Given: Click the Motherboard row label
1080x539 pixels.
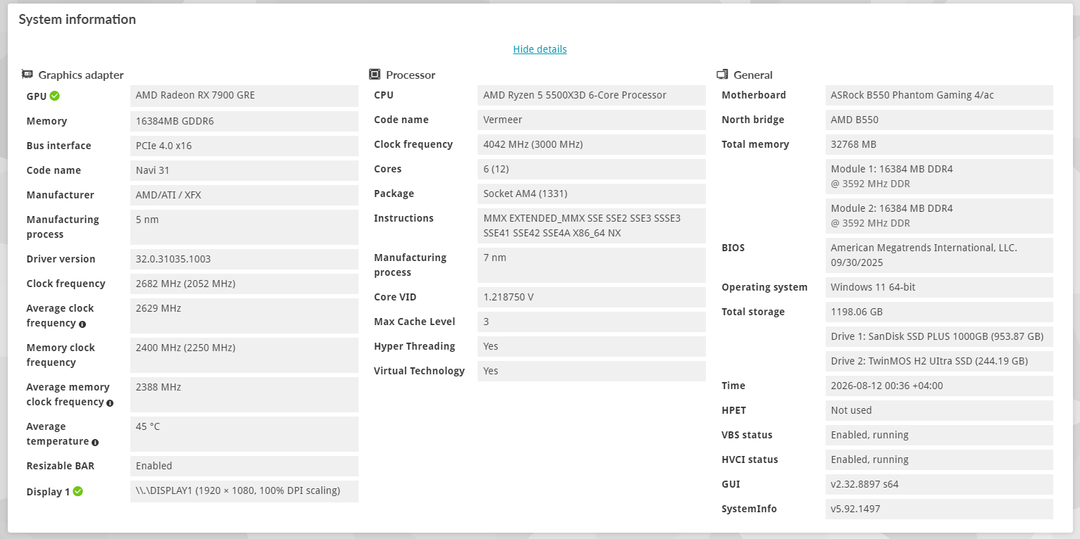Looking at the screenshot, I should click(x=754, y=95).
